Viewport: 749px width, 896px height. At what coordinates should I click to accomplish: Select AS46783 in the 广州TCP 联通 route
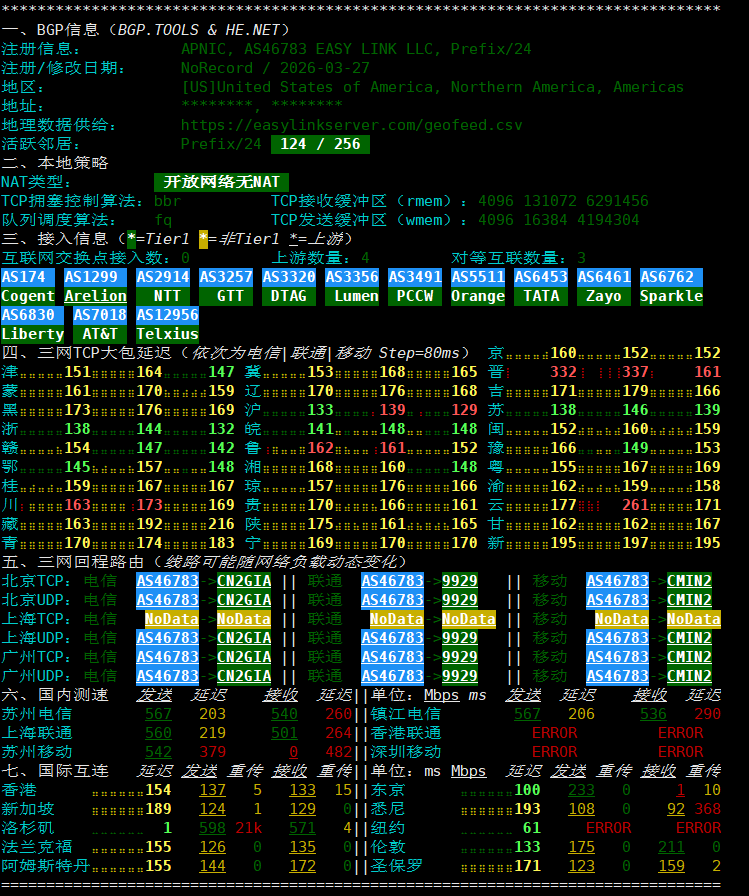coord(392,657)
